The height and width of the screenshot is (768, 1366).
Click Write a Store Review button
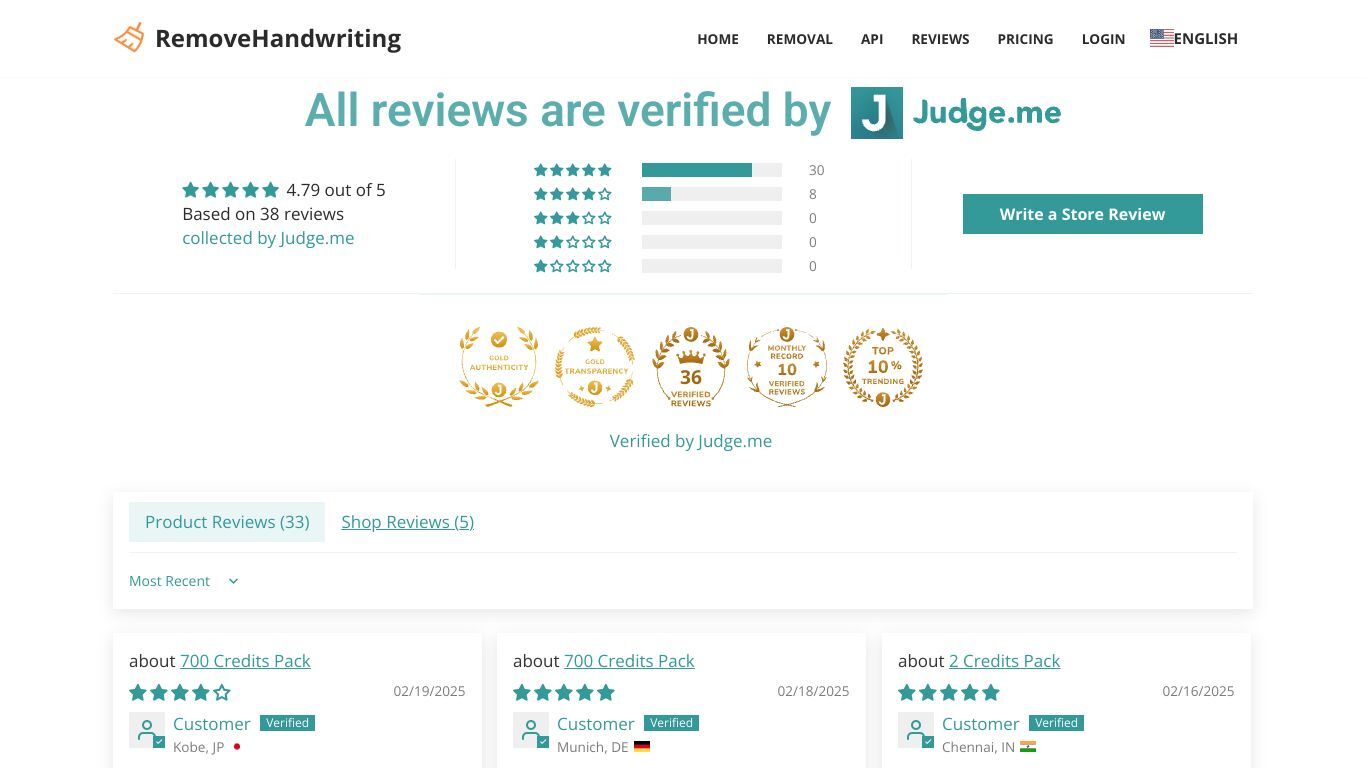click(x=1083, y=214)
